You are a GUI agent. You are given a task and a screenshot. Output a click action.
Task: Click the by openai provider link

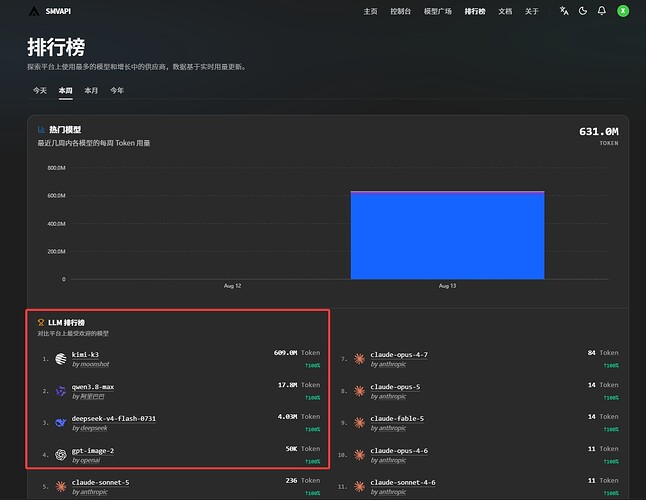point(86,460)
